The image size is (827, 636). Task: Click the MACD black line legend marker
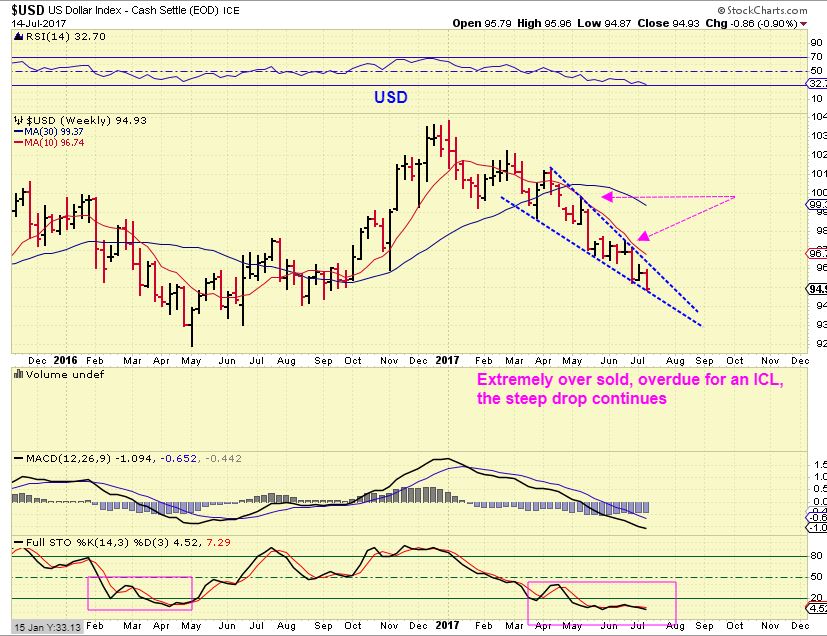click(x=18, y=459)
